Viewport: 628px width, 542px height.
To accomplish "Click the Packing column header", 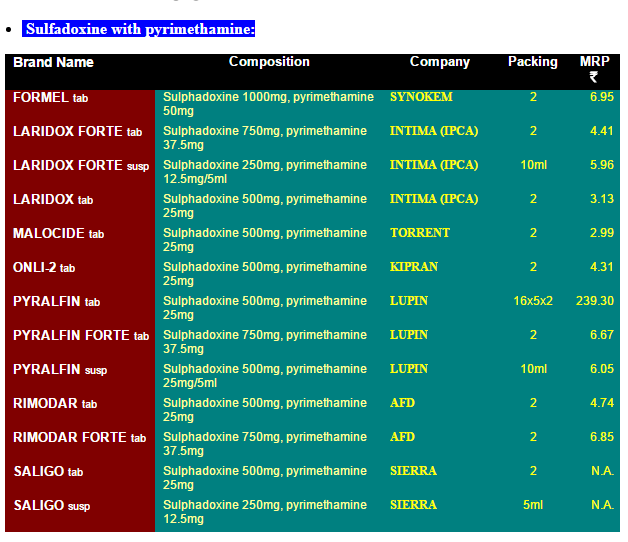I will (532, 62).
